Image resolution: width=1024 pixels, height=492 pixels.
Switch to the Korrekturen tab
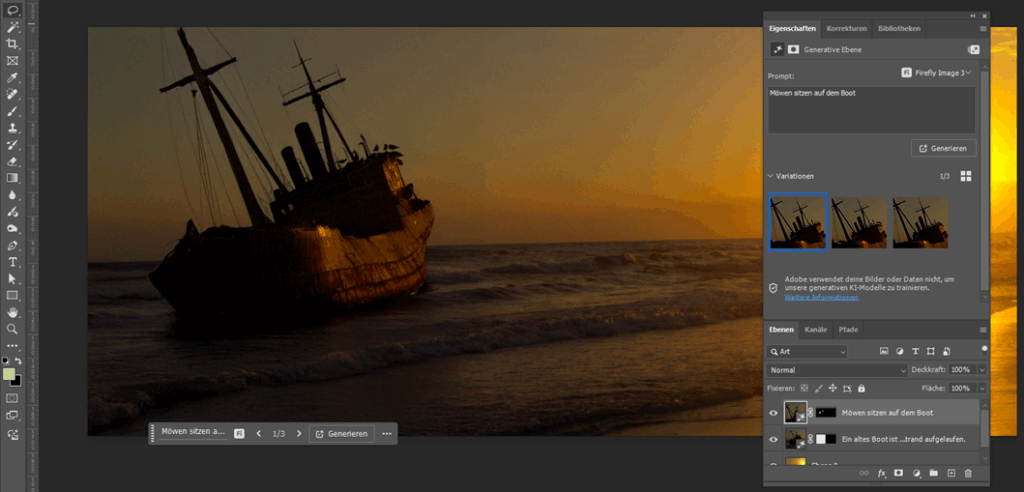[x=846, y=29]
